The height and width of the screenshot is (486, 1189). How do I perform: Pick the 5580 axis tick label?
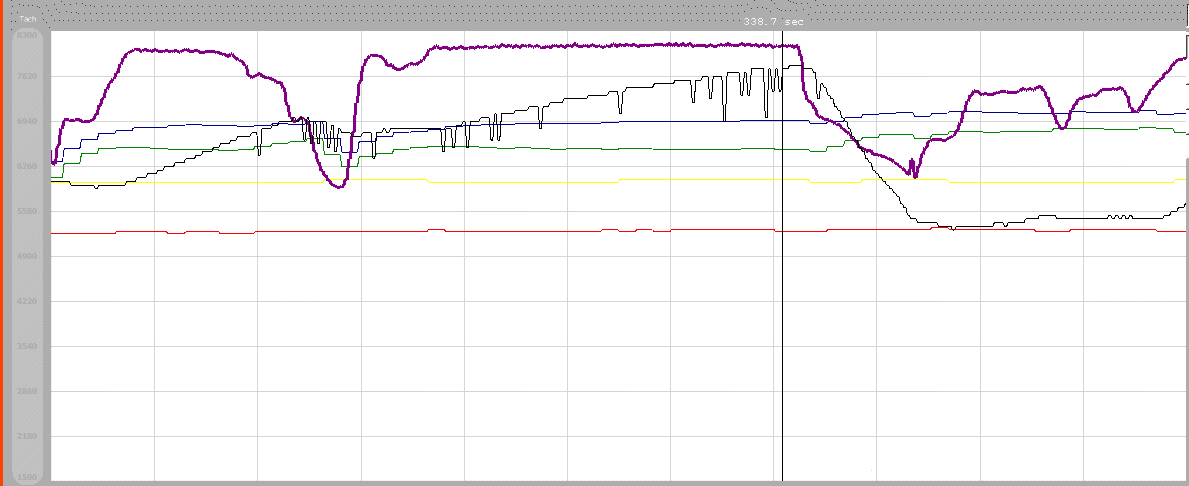[28, 211]
